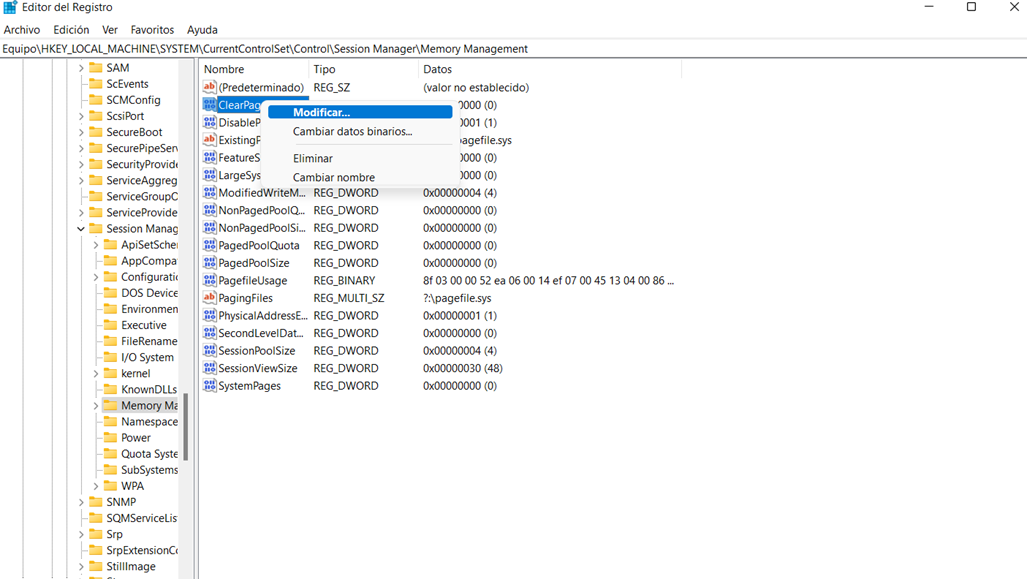This screenshot has width=1027, height=579.
Task: Click REG_MULTI_SZ type cell
Action: tap(348, 298)
